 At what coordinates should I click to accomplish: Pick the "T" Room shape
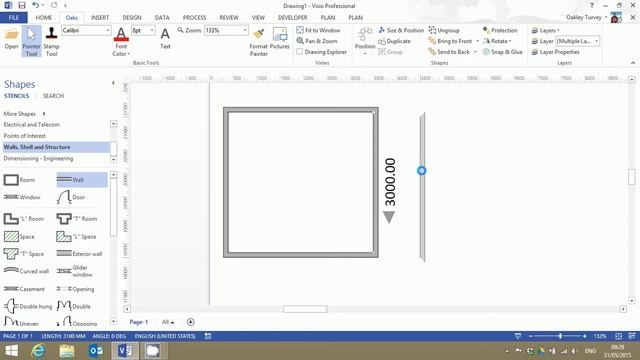[77, 219]
